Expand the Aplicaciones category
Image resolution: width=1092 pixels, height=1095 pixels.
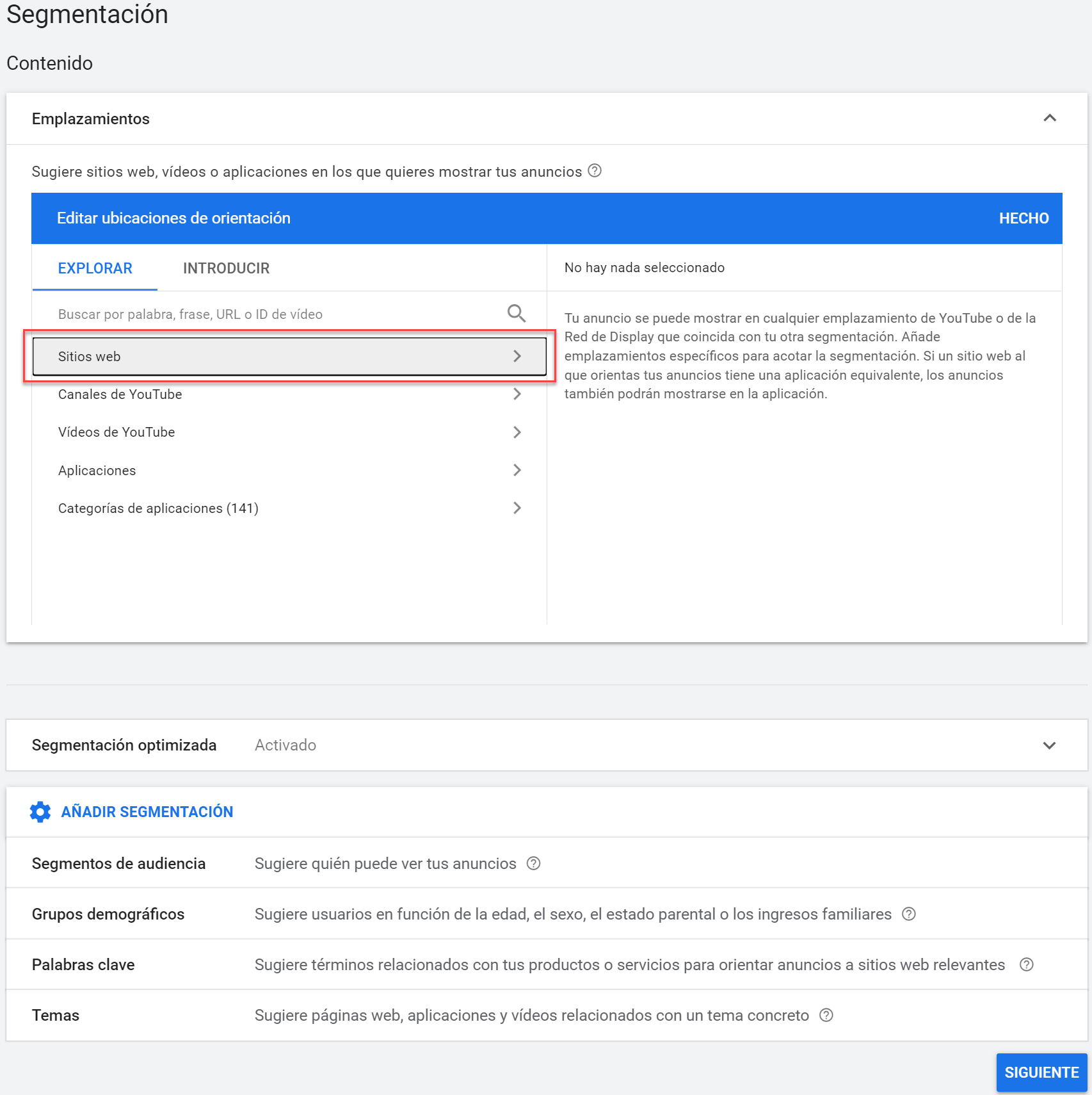289,471
